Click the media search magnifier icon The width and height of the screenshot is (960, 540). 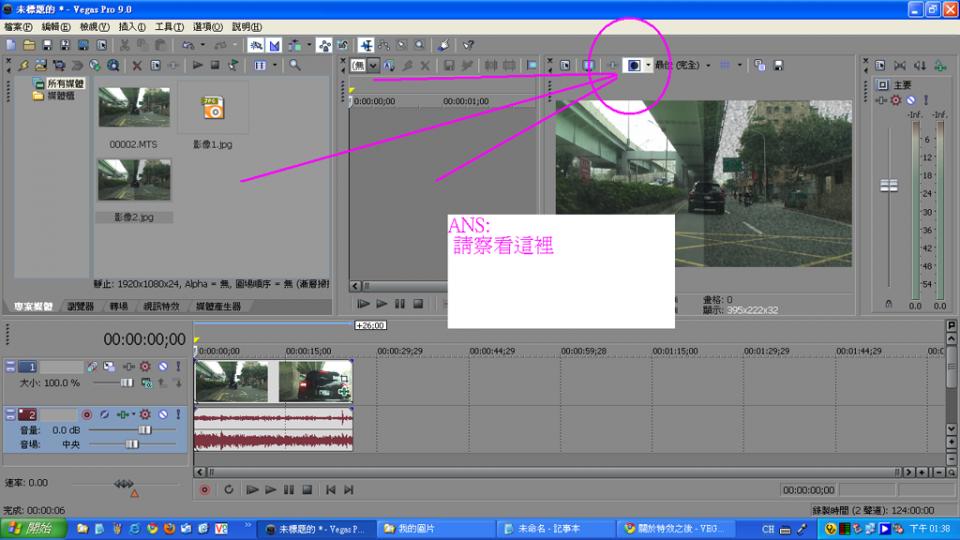point(295,65)
